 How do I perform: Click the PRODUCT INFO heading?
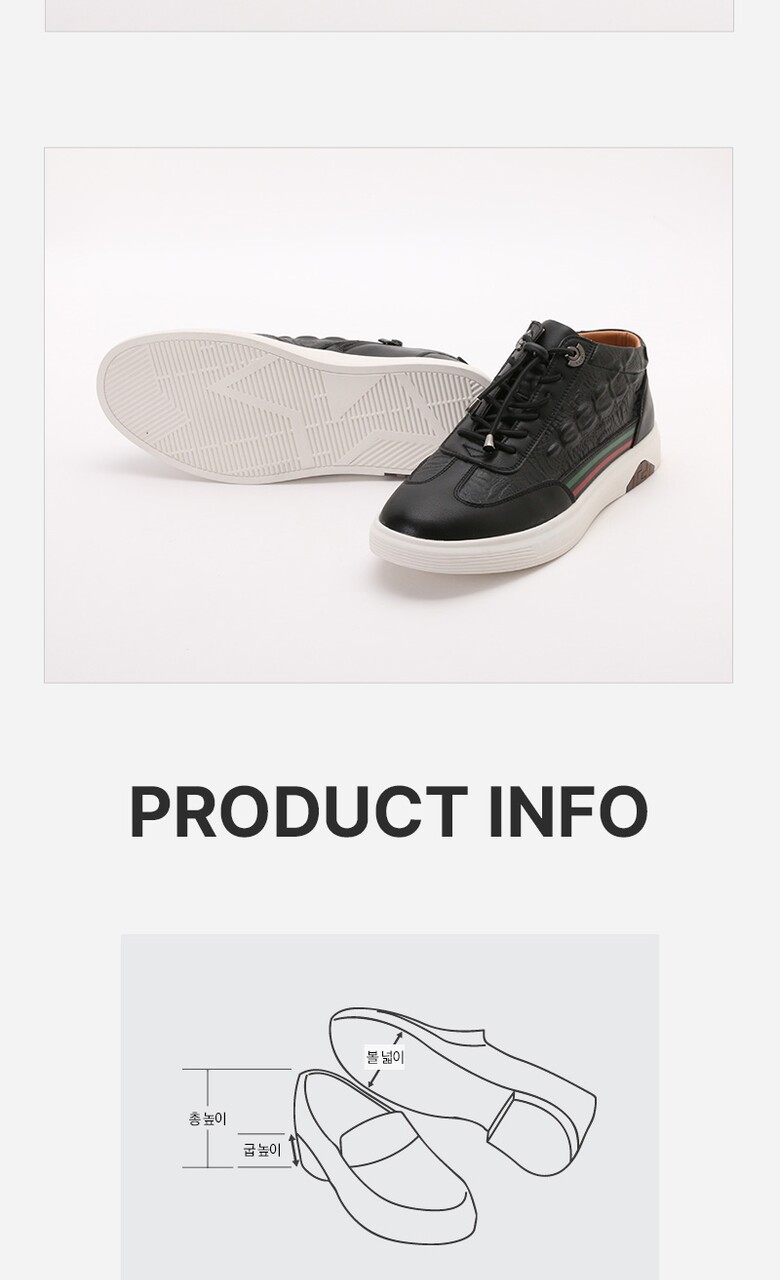(389, 811)
